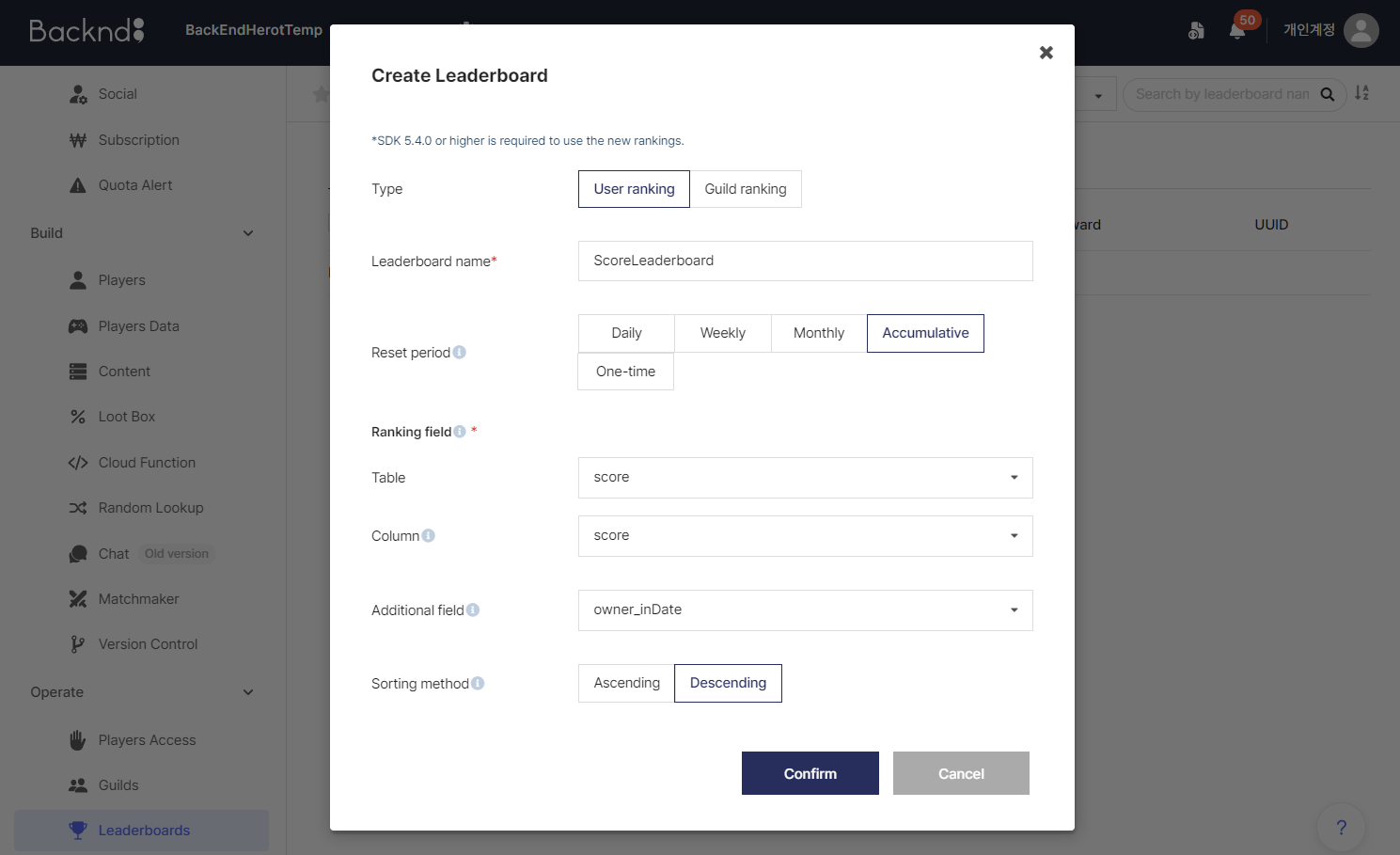Click the Cloud Function code icon
Viewport: 1400px width, 855px height.
click(x=78, y=463)
